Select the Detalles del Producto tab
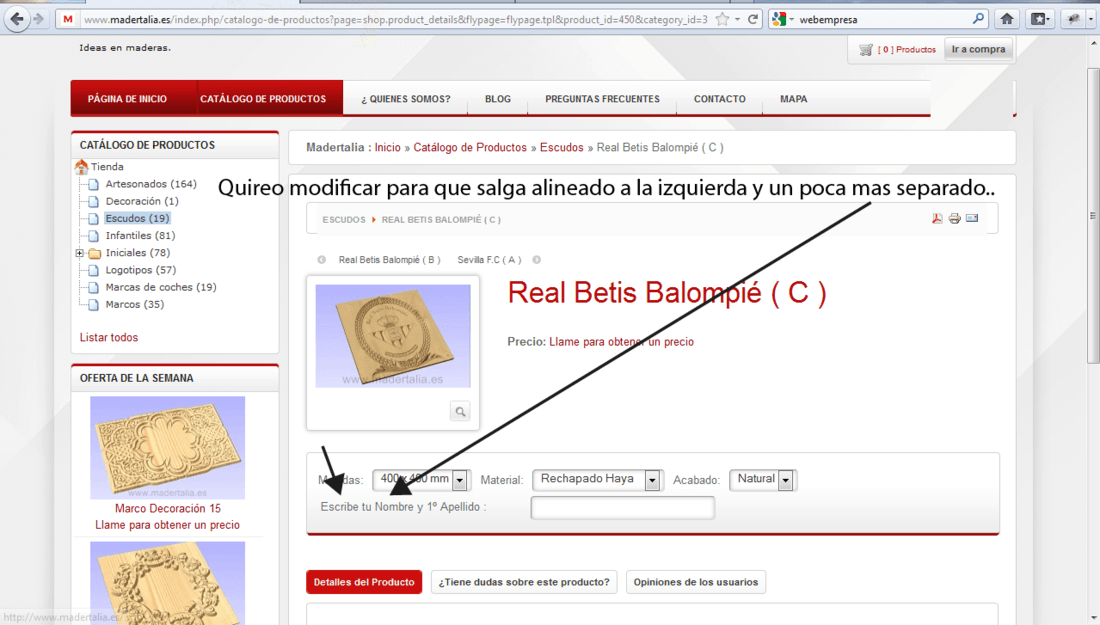 pyautogui.click(x=364, y=582)
